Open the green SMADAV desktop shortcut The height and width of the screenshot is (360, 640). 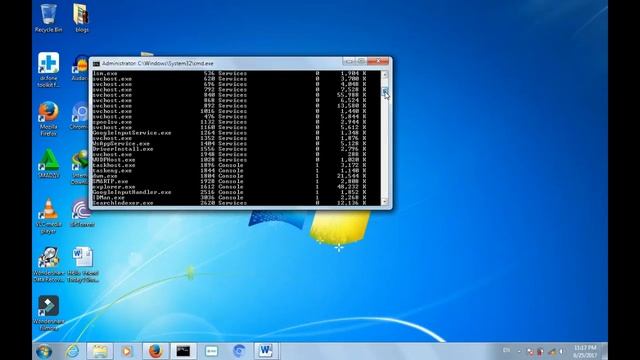click(x=49, y=163)
